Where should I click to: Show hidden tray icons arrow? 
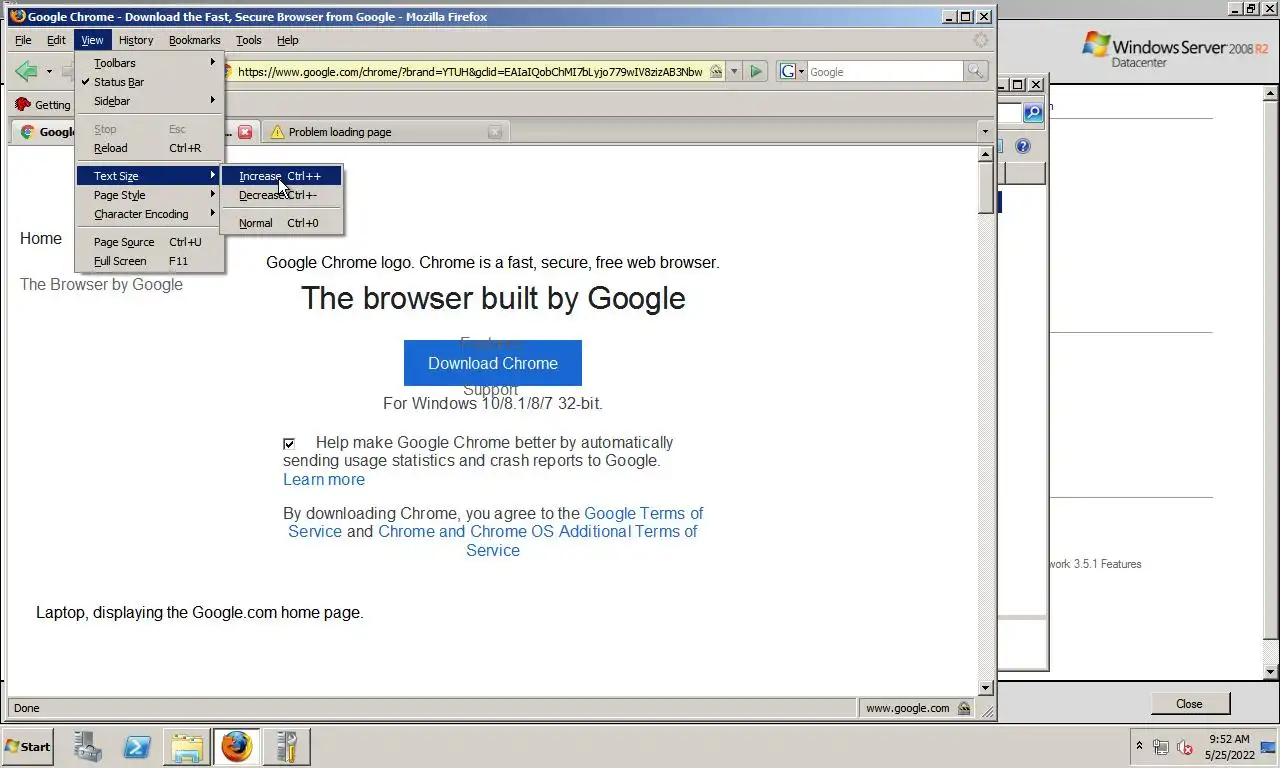point(1139,747)
